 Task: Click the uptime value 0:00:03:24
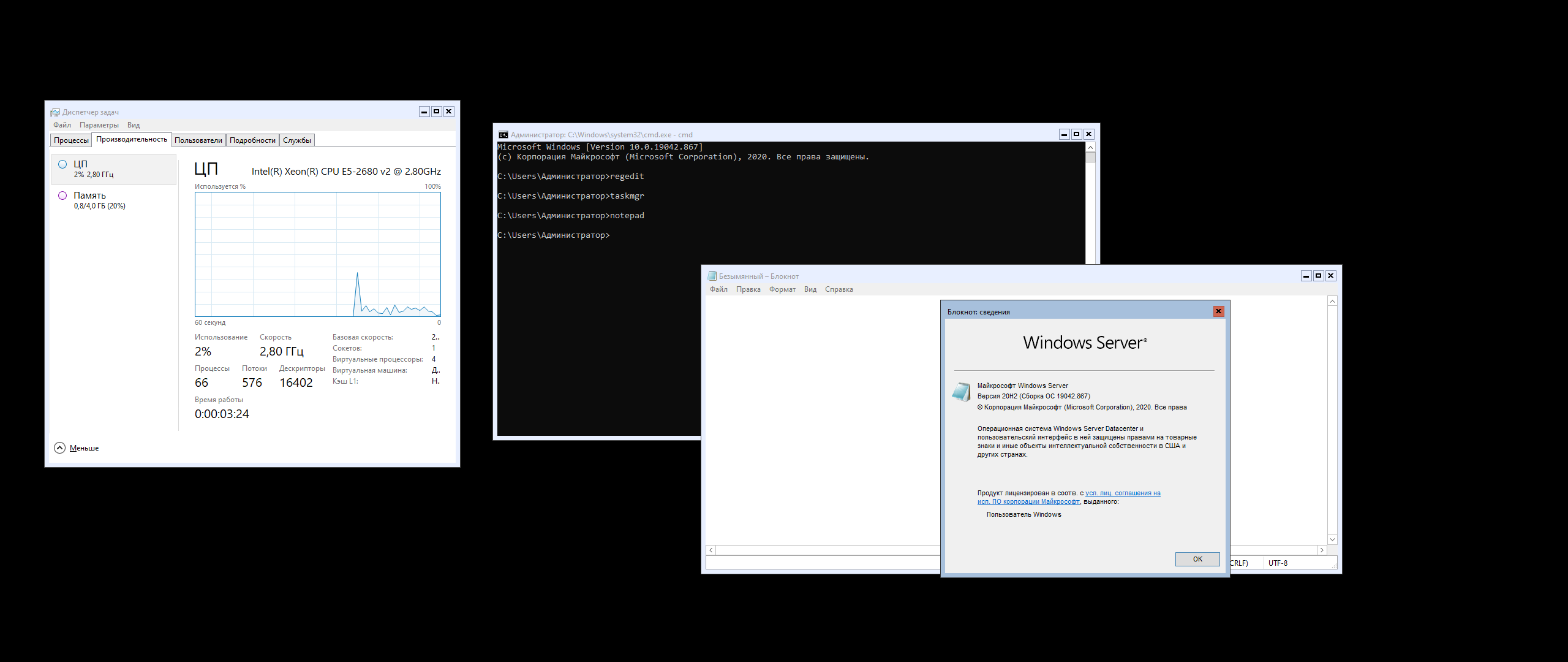point(222,414)
